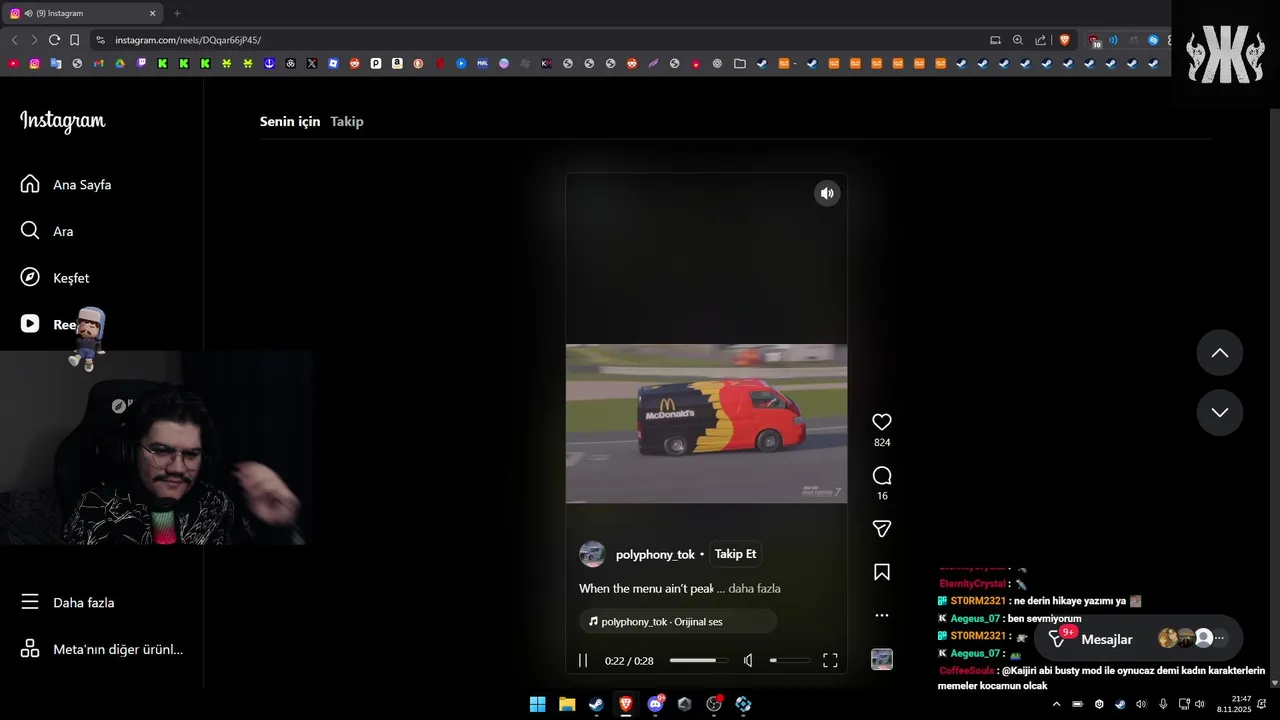The width and height of the screenshot is (1280, 720).
Task: Bookmark this page in toolbar
Action: point(74,40)
